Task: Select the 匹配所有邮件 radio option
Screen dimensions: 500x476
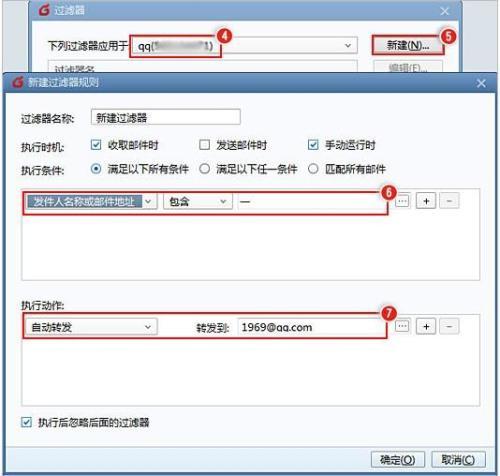Action: point(313,169)
